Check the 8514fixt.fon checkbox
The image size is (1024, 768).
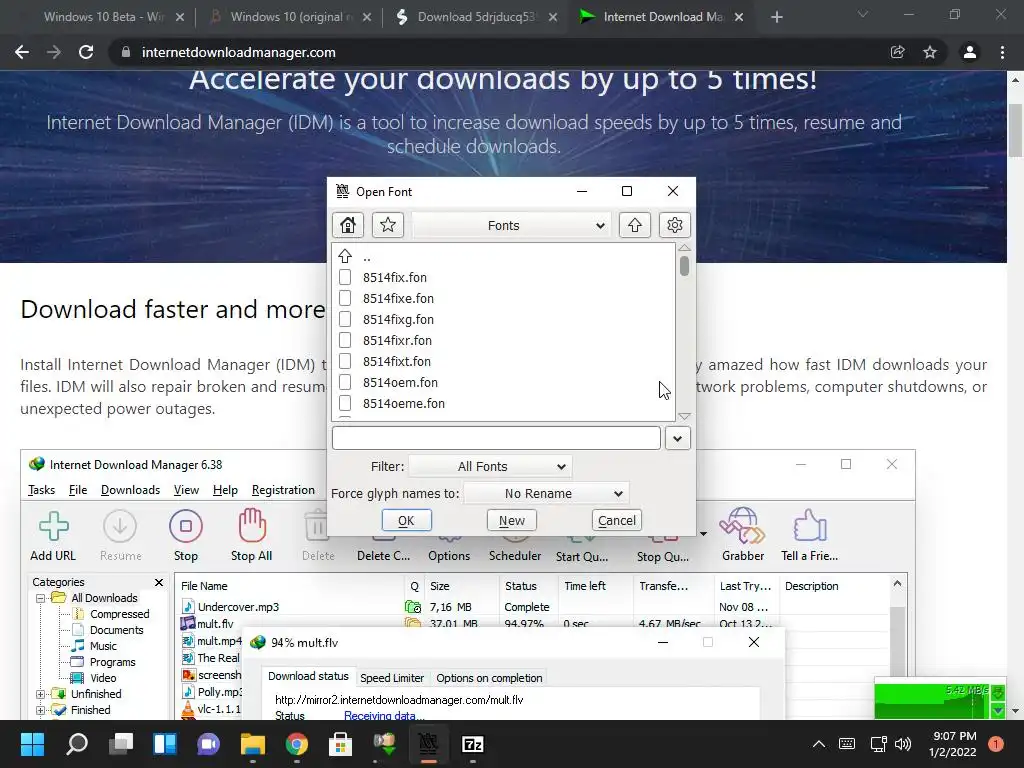(345, 361)
